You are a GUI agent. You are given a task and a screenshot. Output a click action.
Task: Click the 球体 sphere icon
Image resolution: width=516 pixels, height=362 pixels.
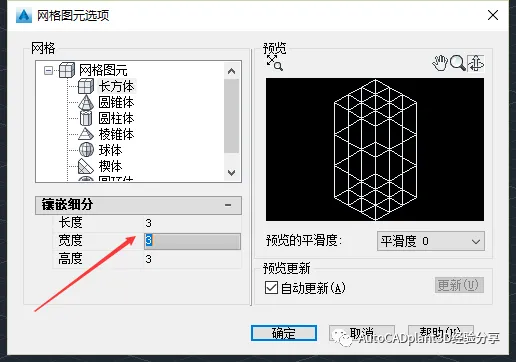coord(86,150)
